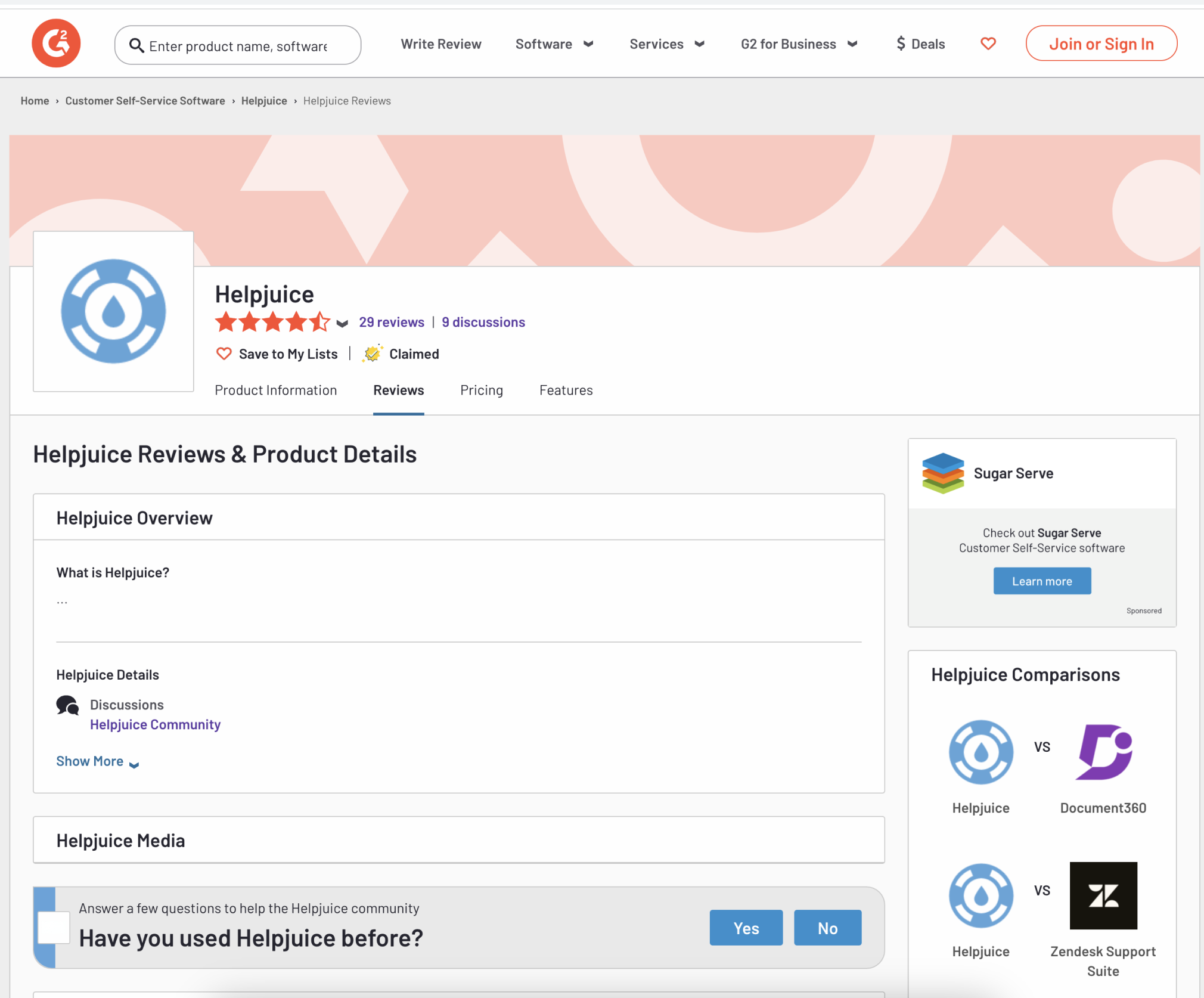Click the Join or Sign In button
This screenshot has height=998, width=1204.
tap(1101, 44)
